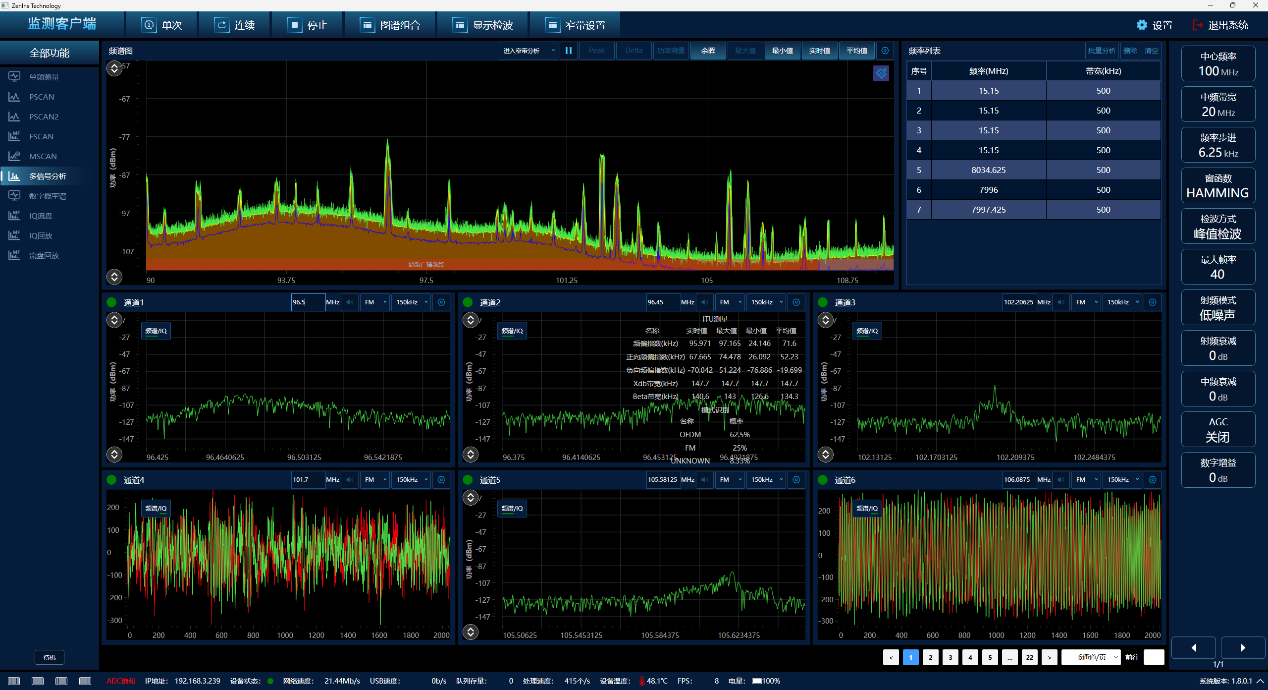This screenshot has height=690, width=1268.
Task: Click the blue eraser icon on the spectrum plot
Action: tap(881, 73)
